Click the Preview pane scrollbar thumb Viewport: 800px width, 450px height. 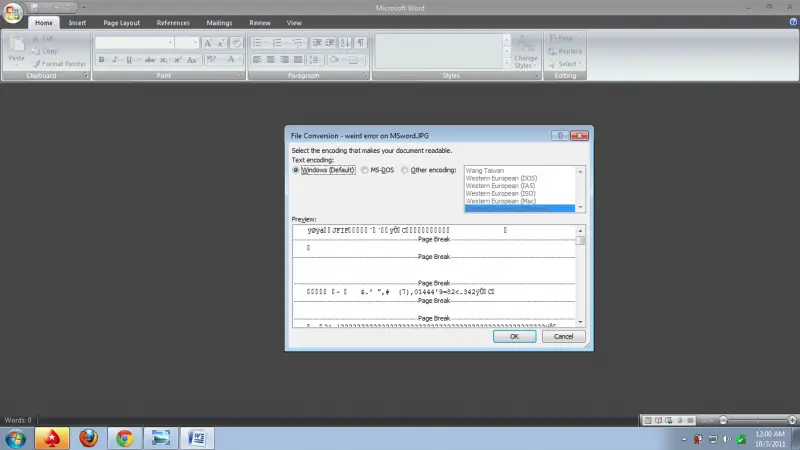pyautogui.click(x=580, y=240)
